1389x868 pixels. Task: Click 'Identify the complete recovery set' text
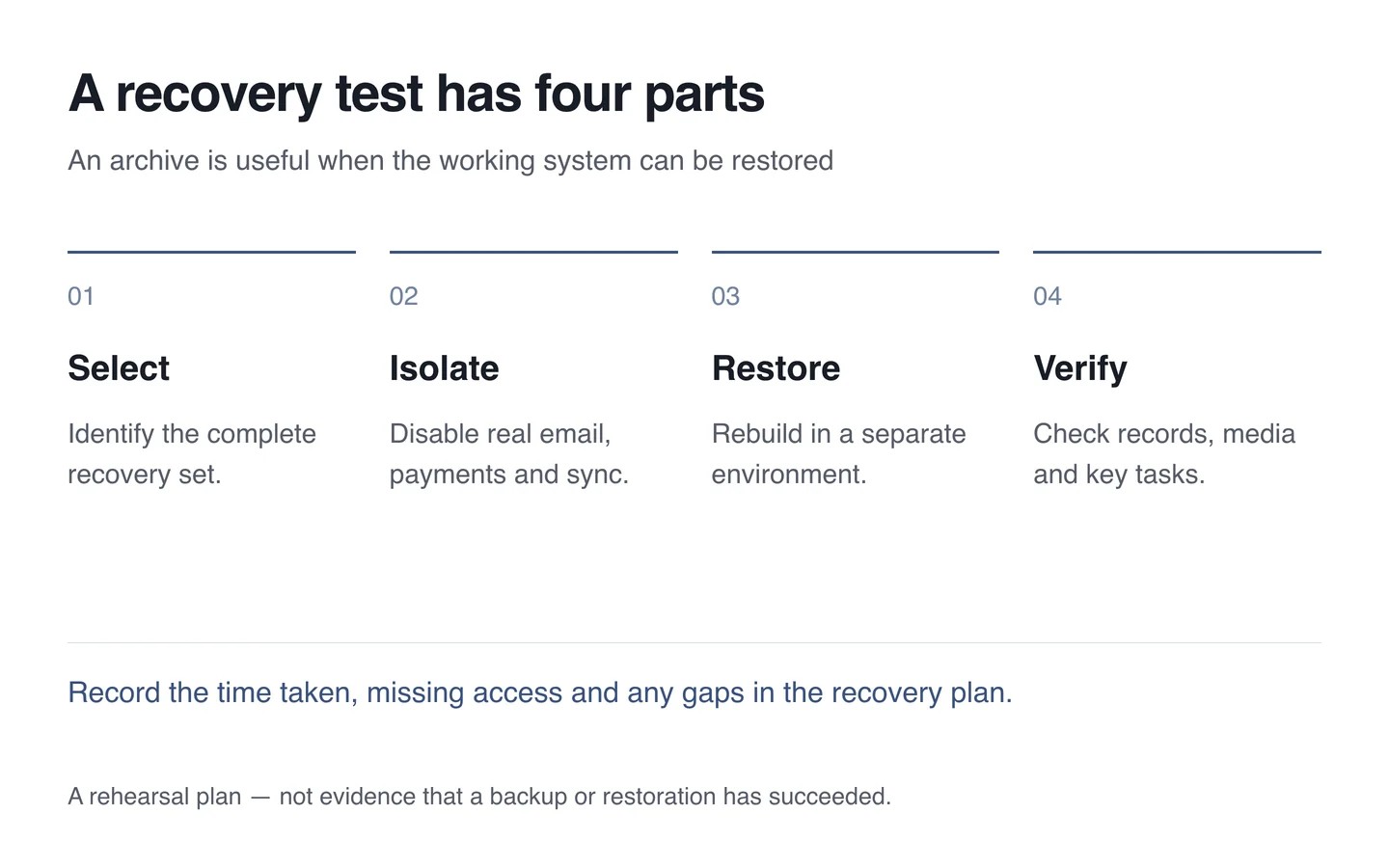[192, 454]
